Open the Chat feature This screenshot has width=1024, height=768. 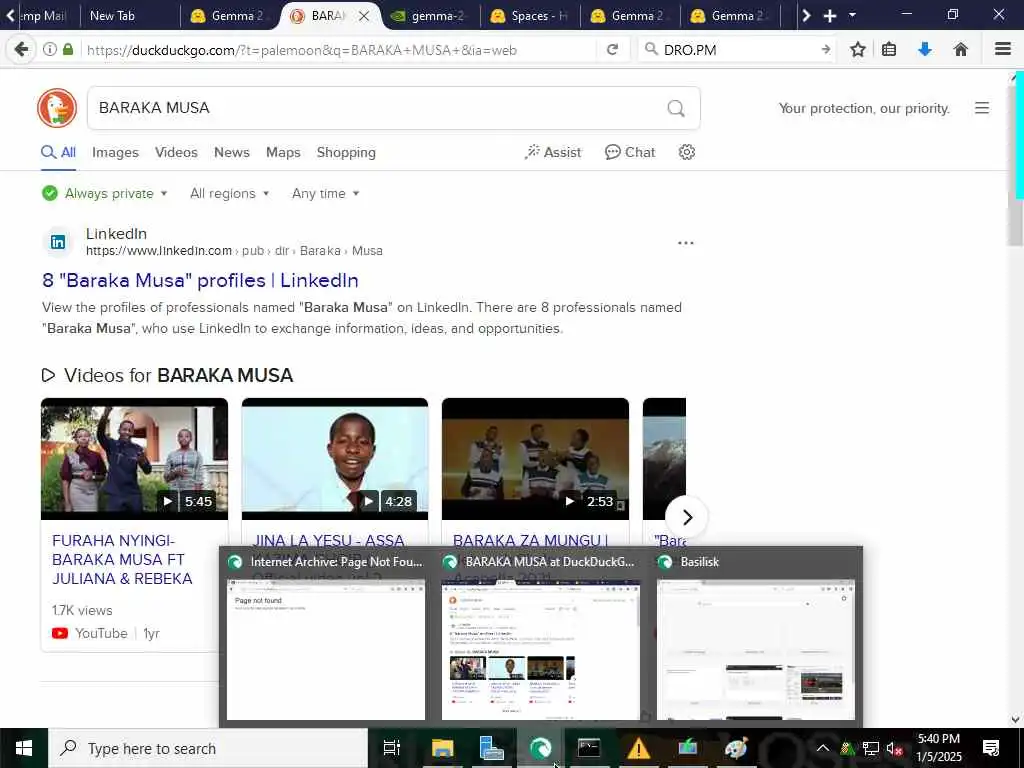click(x=630, y=152)
